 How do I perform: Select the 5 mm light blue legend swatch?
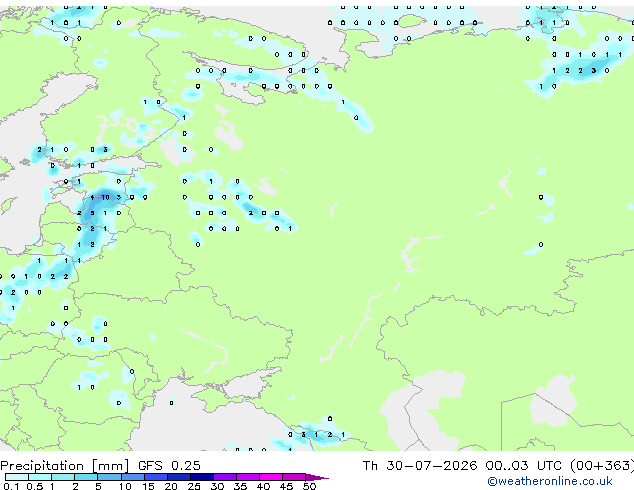[110, 477]
